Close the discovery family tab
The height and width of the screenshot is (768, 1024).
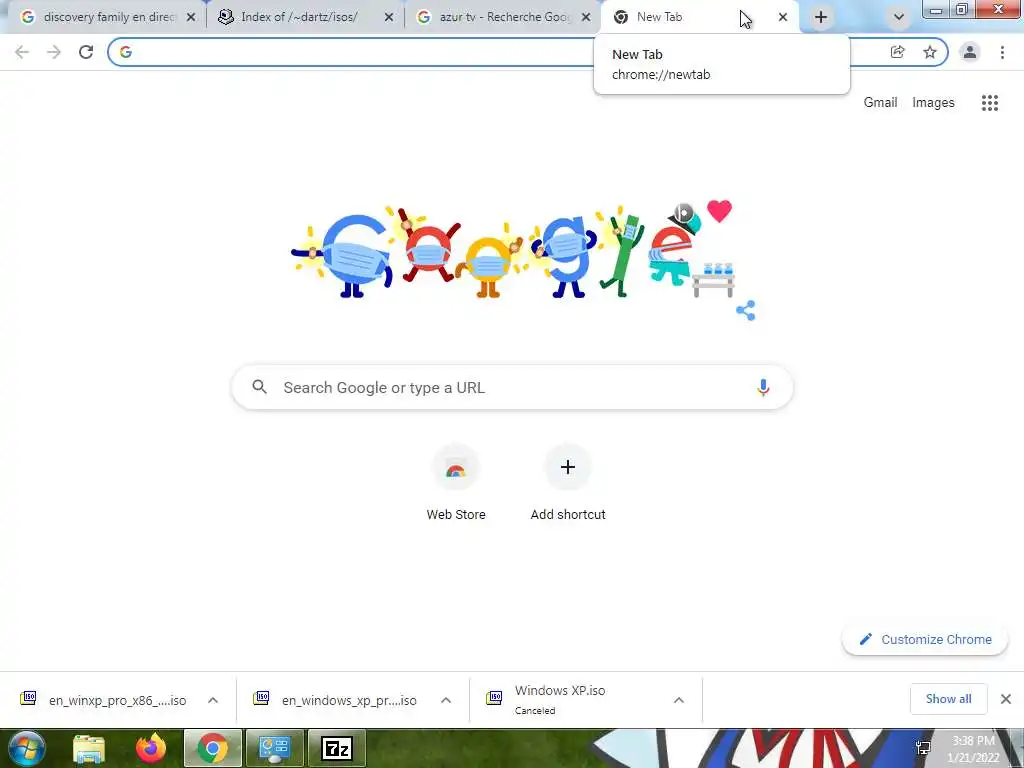pos(191,18)
